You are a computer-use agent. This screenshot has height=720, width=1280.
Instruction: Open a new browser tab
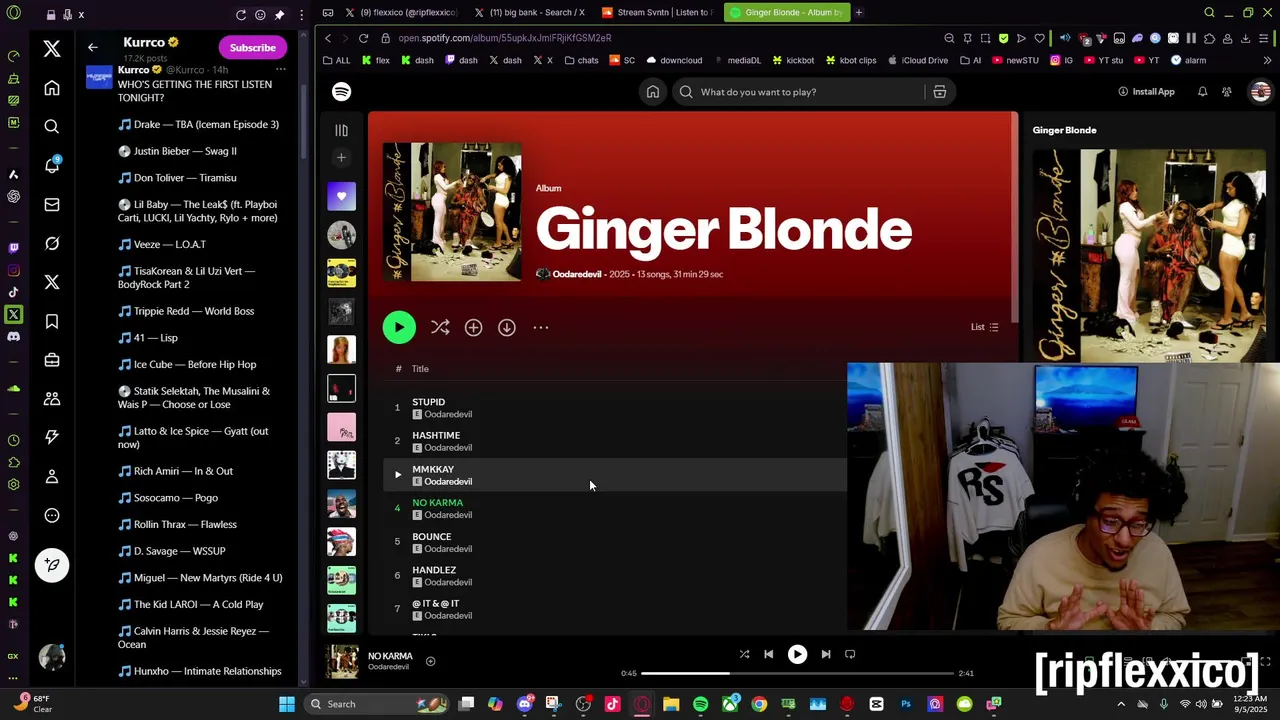(858, 13)
